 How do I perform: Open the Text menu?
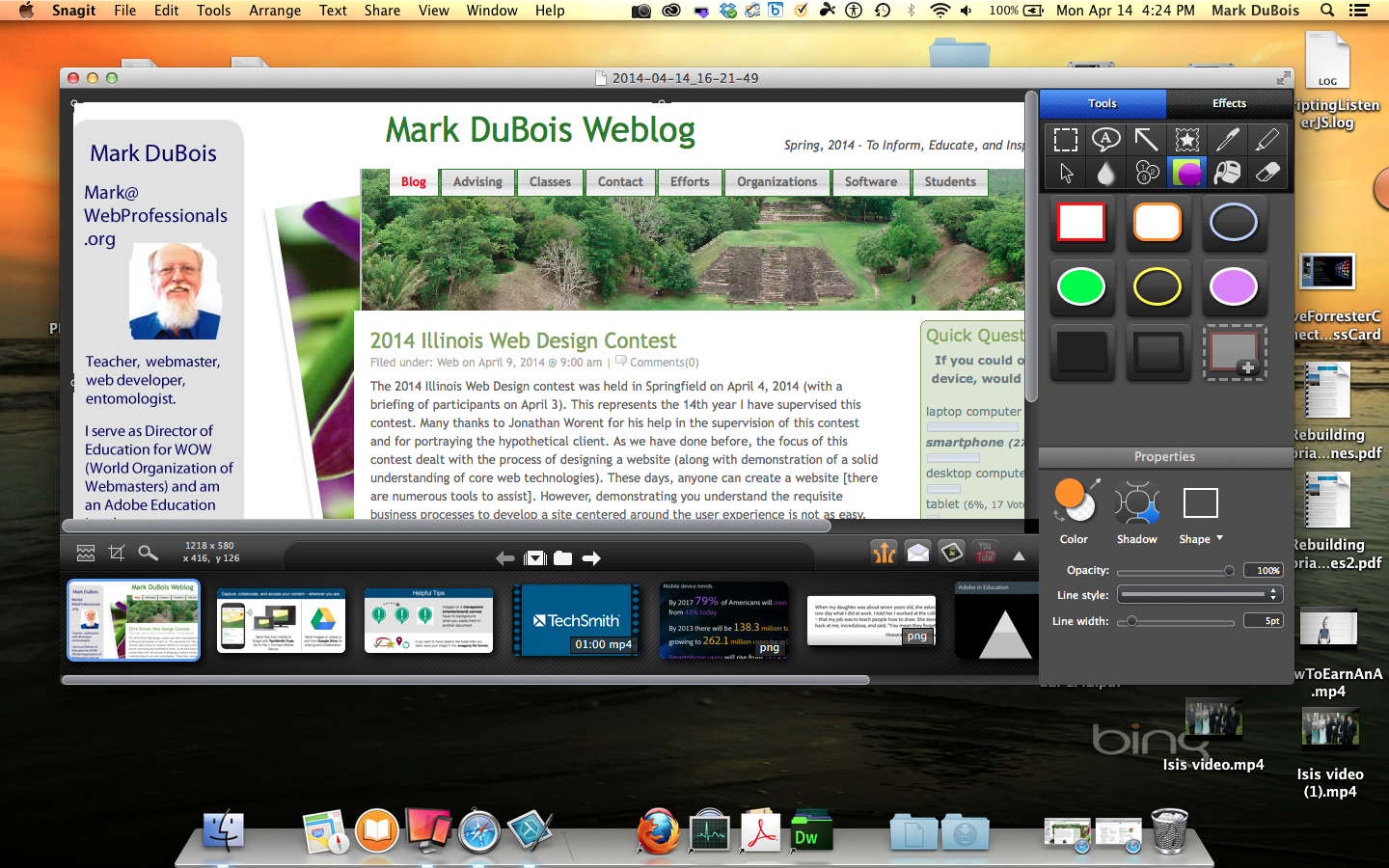(x=333, y=11)
